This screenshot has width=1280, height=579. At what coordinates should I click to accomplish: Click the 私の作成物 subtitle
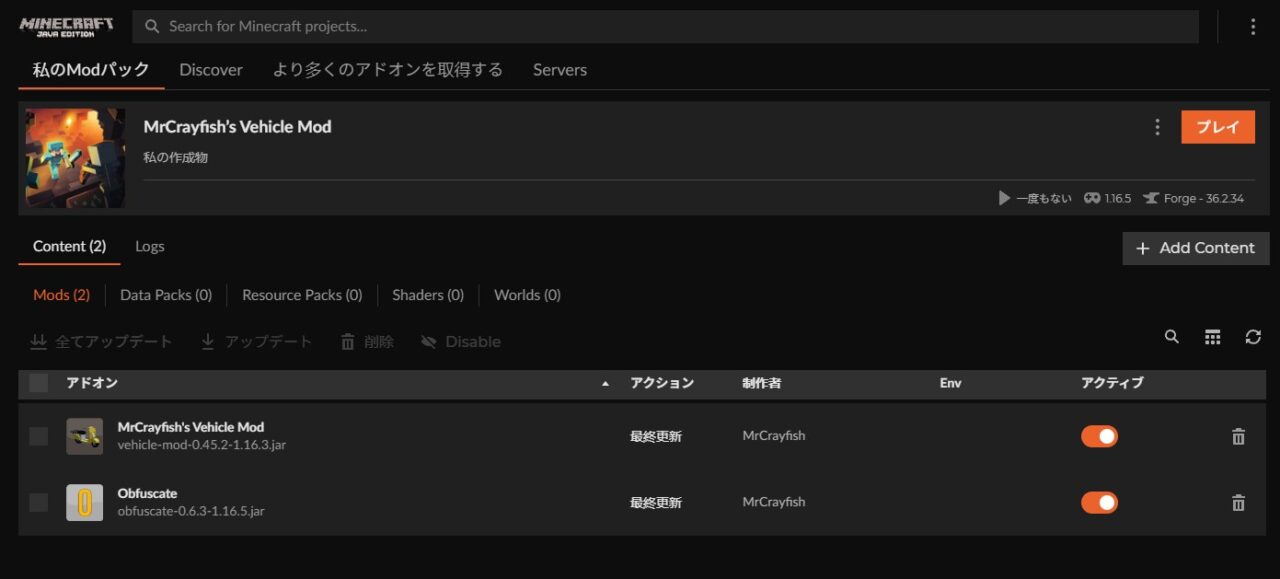click(176, 157)
